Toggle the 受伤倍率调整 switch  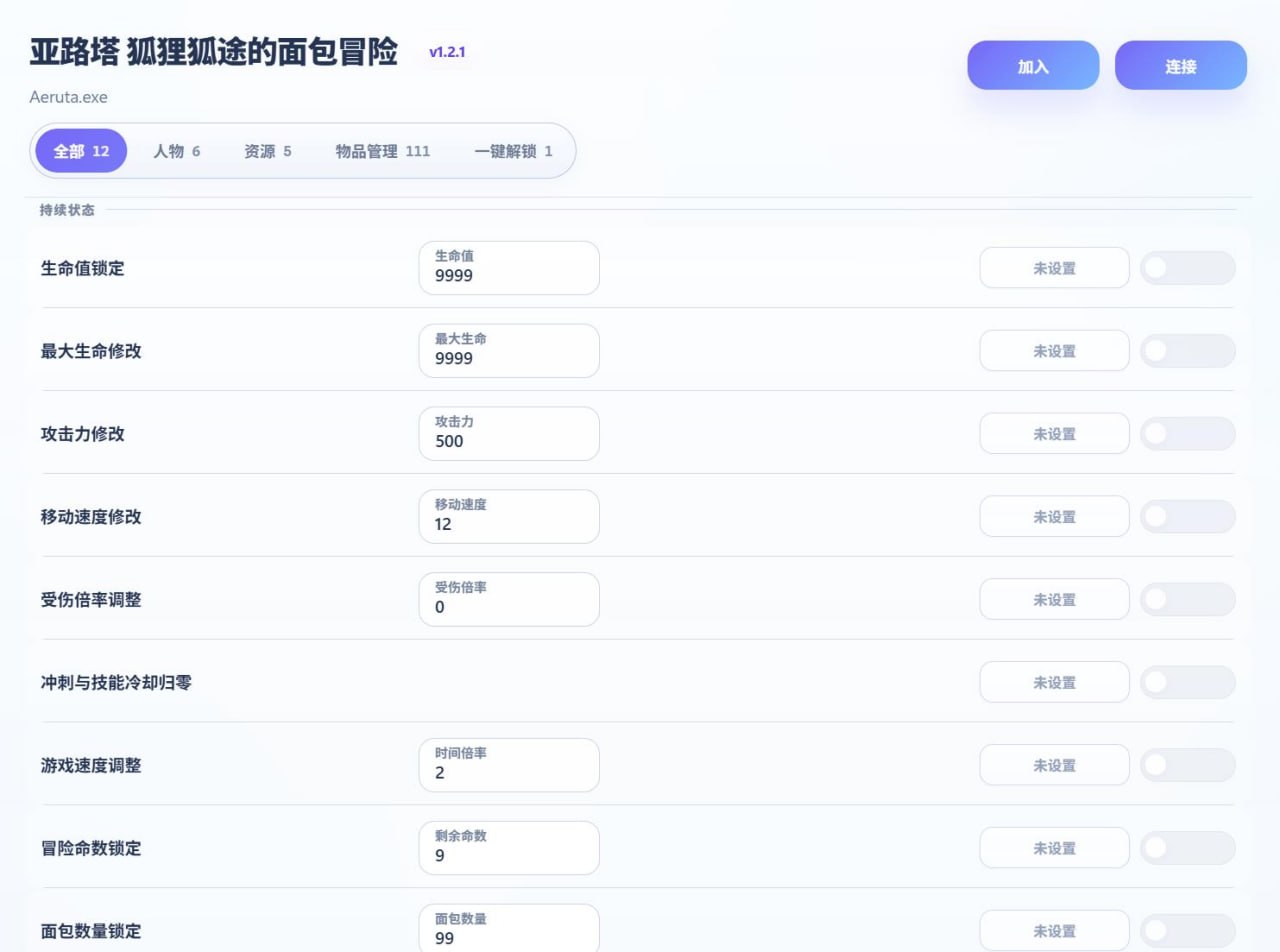point(1187,599)
